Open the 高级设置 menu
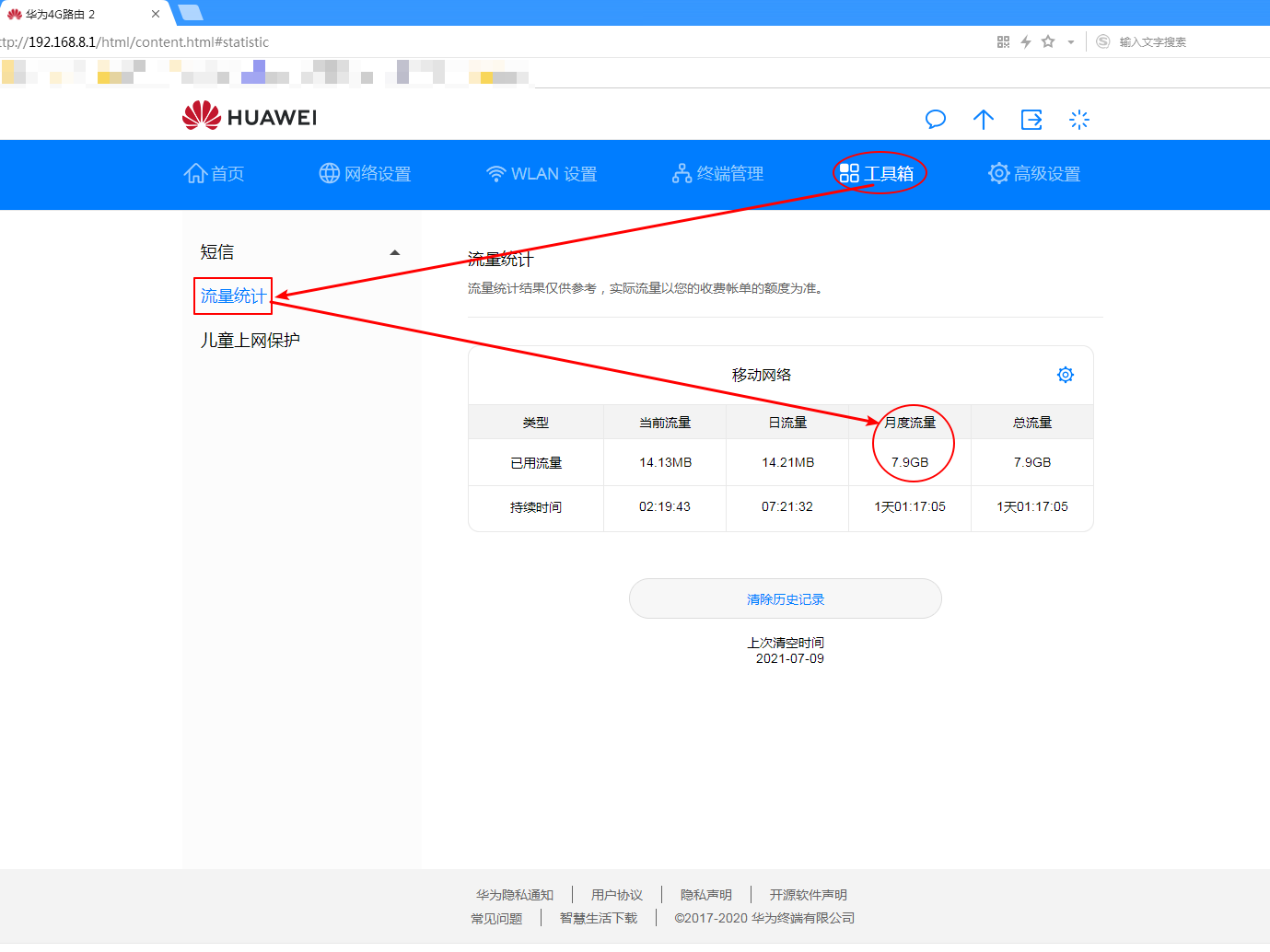The width and height of the screenshot is (1270, 952). [1034, 174]
